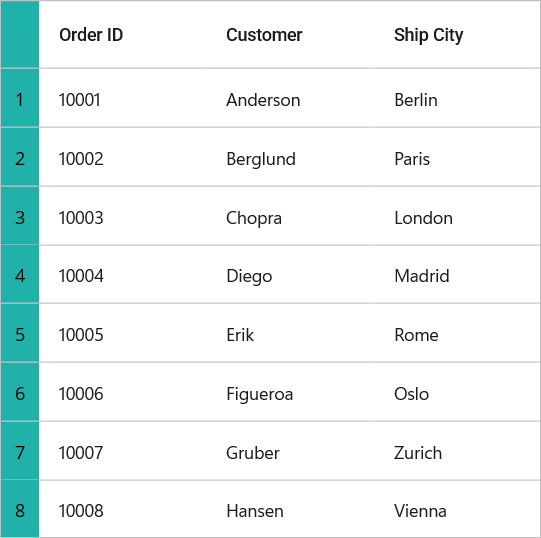
Task: Select the cell with order 10001
Action: pos(123,98)
